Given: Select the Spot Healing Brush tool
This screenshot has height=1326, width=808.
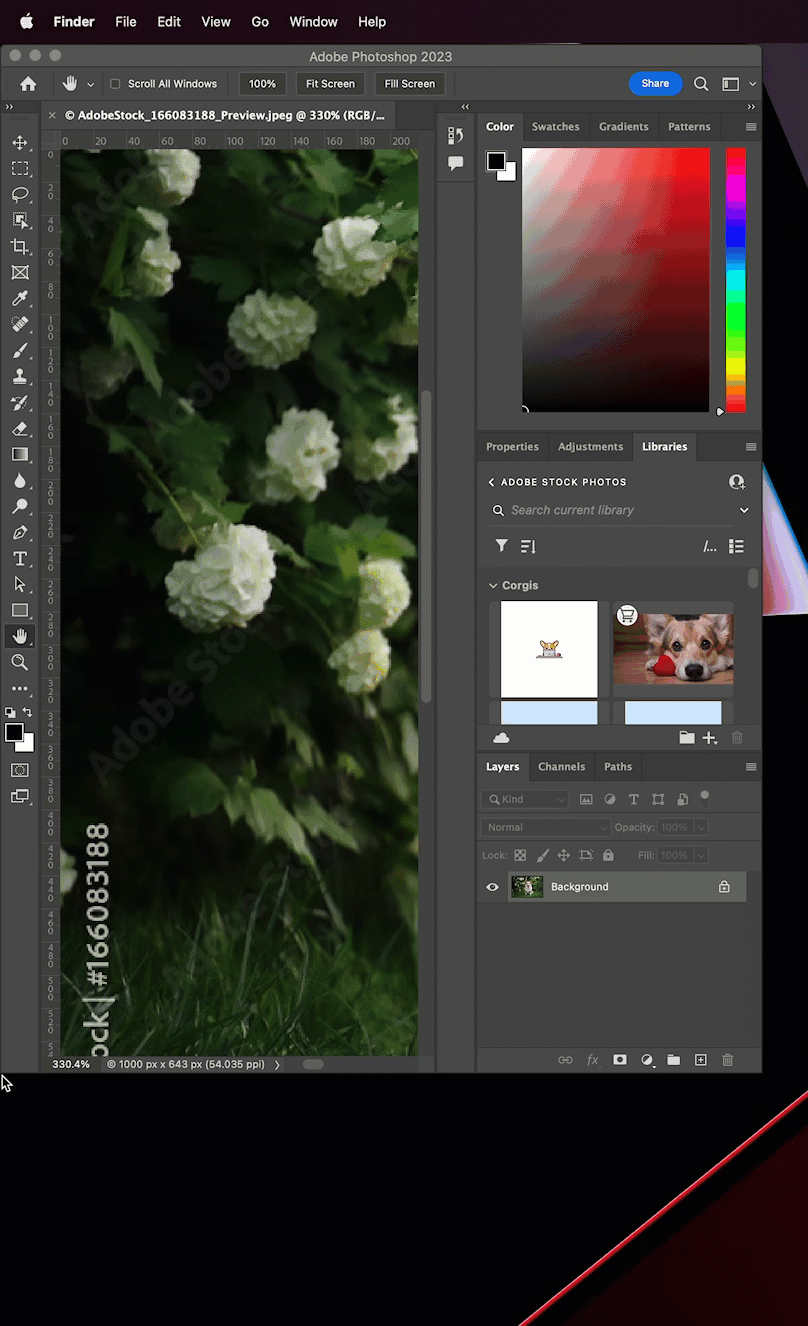Looking at the screenshot, I should pos(20,325).
